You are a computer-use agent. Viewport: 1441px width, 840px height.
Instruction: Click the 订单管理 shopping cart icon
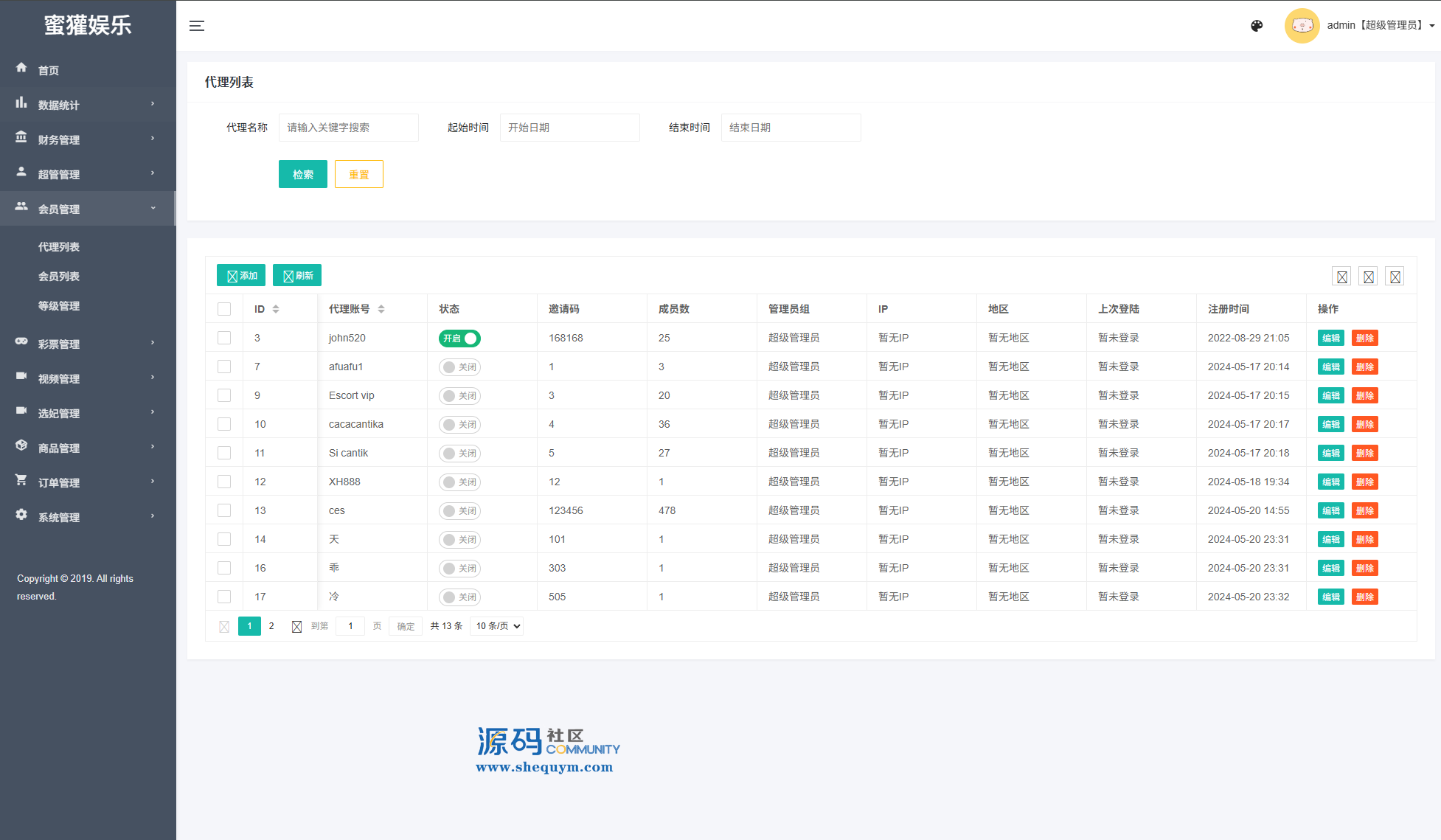pyautogui.click(x=21, y=480)
